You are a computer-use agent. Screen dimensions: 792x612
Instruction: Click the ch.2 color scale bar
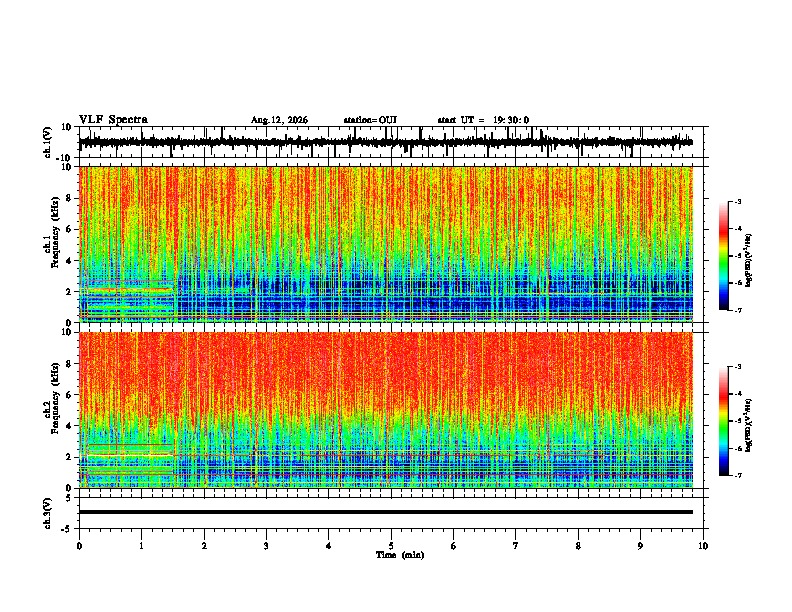pyautogui.click(x=724, y=421)
